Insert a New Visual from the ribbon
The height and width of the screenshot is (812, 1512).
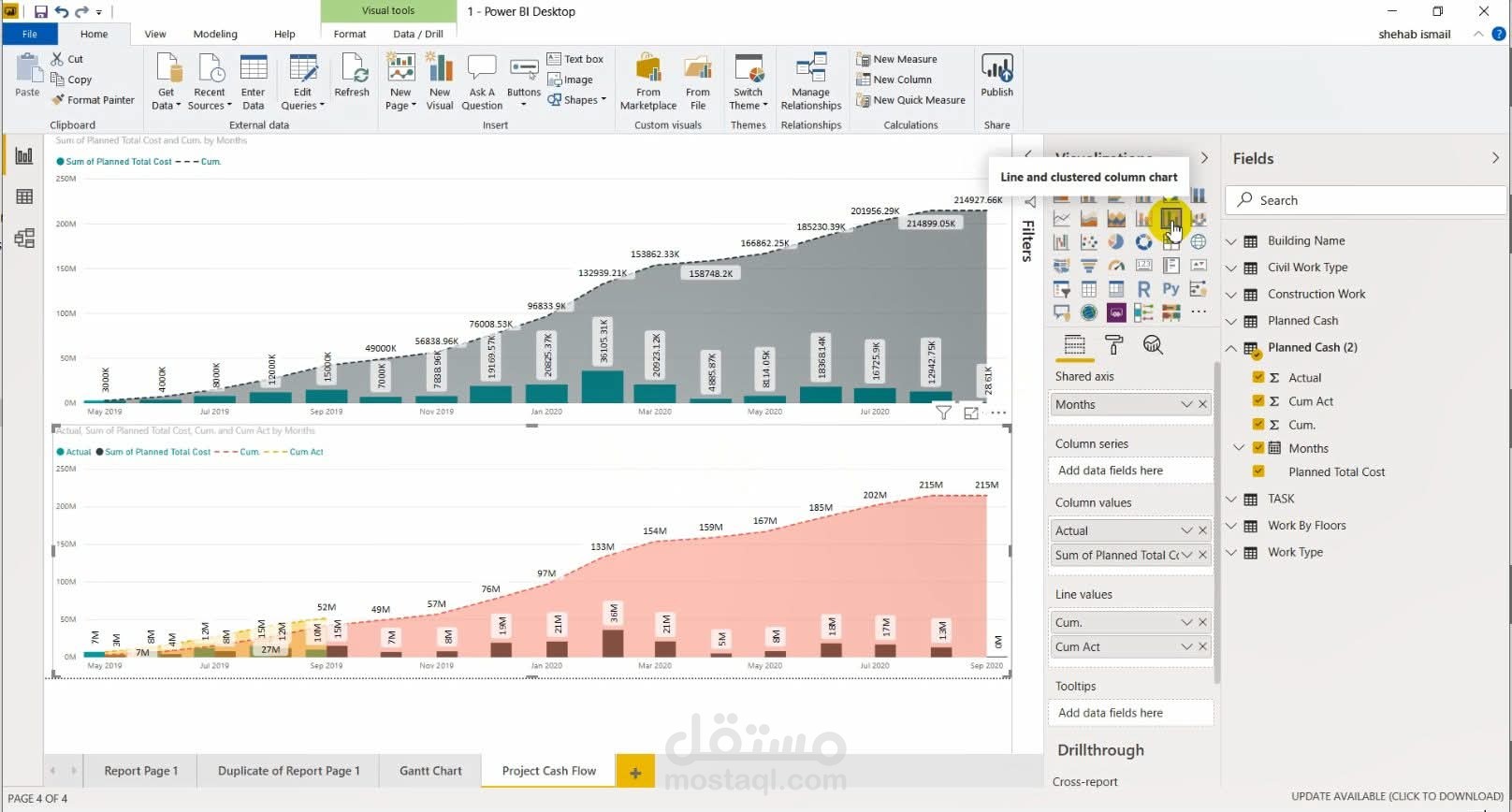440,81
